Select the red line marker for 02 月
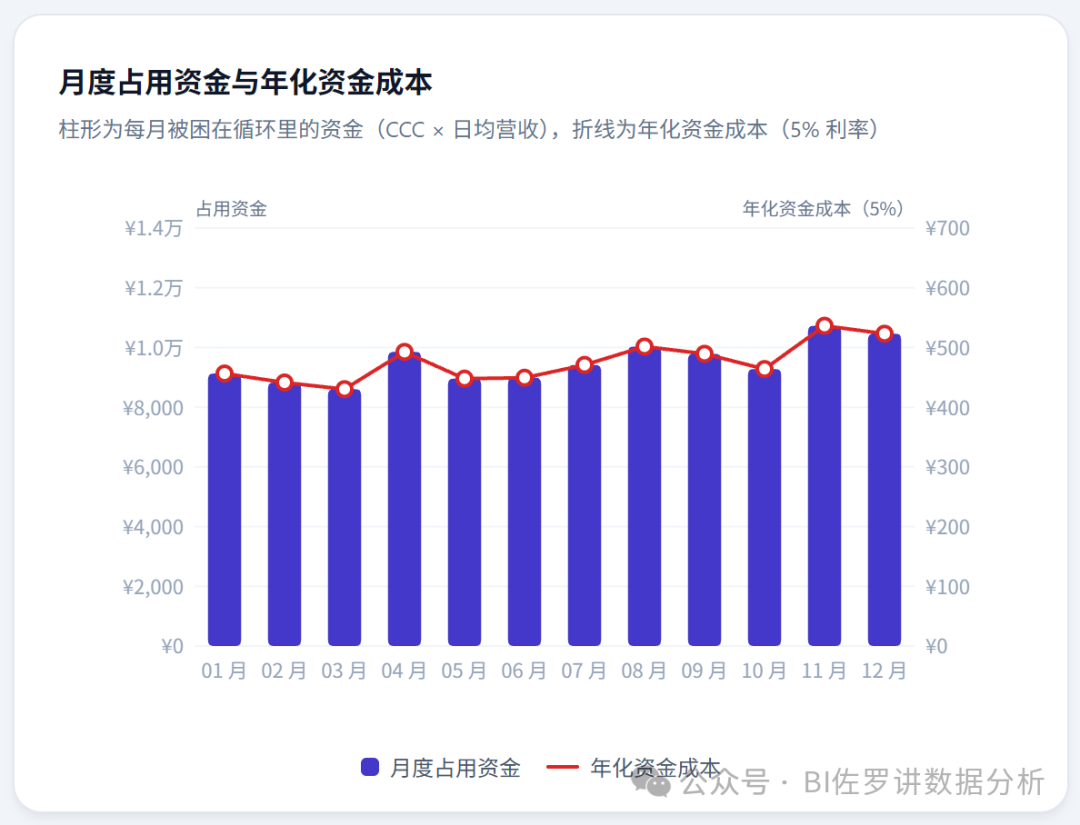The height and width of the screenshot is (825, 1080). click(x=284, y=383)
